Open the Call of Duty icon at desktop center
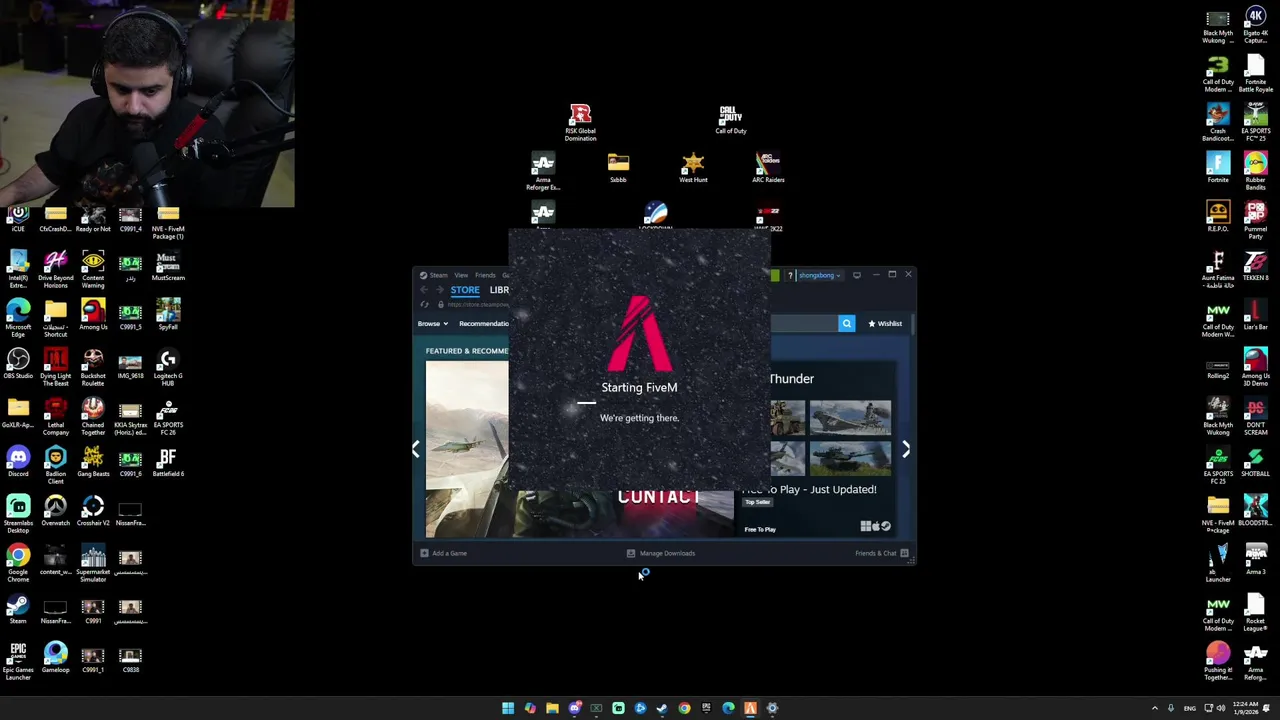Viewport: 1280px width, 720px height. click(x=730, y=119)
